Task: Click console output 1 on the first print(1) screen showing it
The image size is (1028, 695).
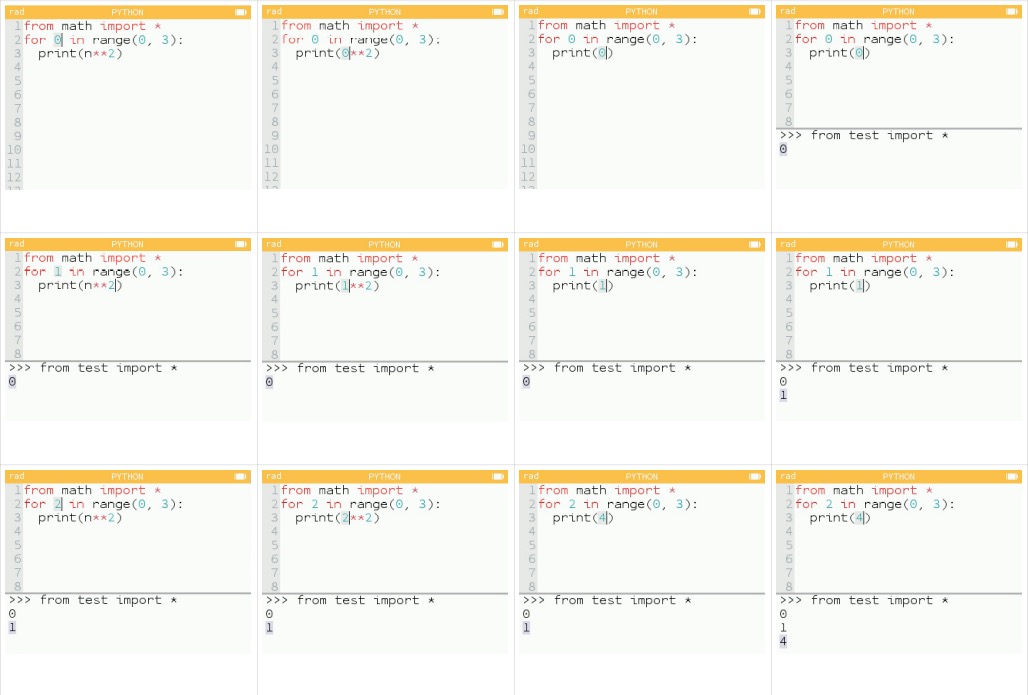Action: pos(783,395)
